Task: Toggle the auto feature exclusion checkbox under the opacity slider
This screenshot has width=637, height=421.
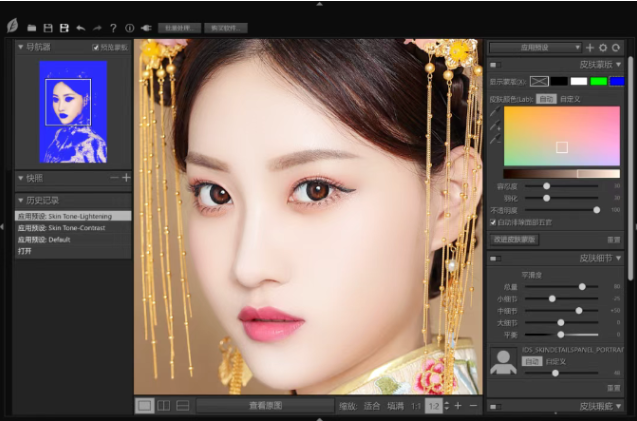Action: [492, 221]
